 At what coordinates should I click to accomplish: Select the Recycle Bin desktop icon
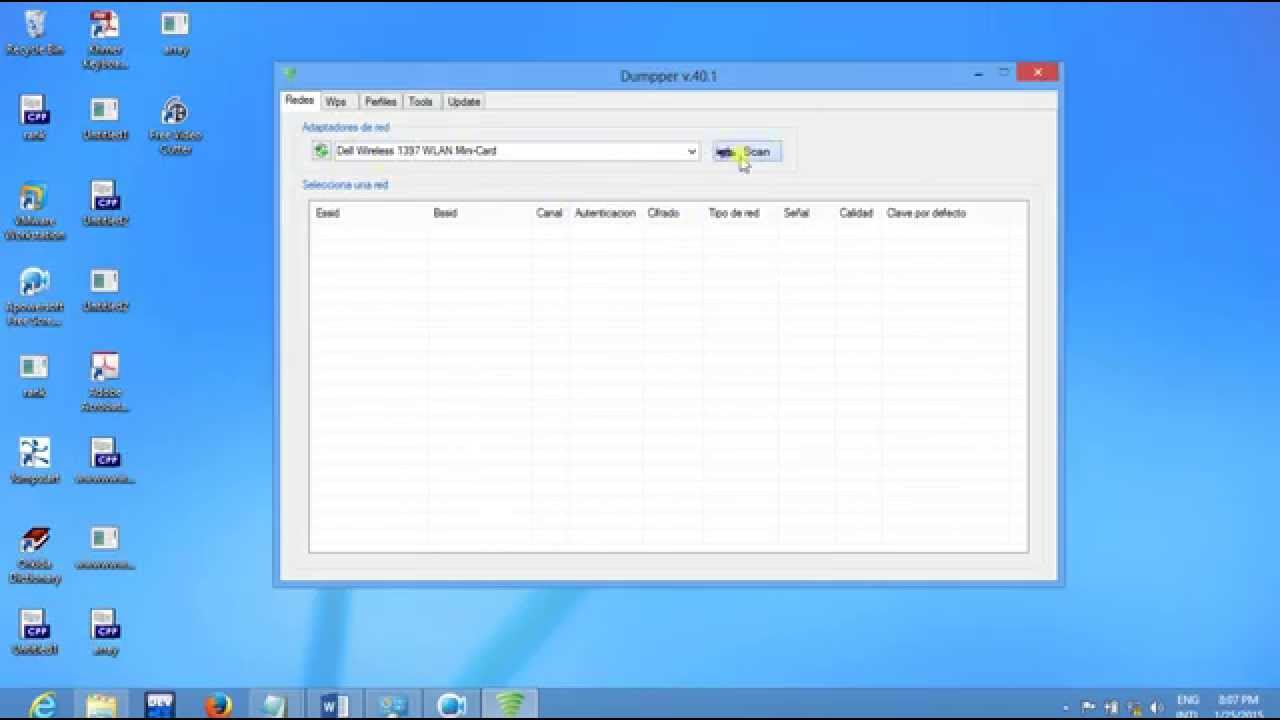[x=35, y=32]
